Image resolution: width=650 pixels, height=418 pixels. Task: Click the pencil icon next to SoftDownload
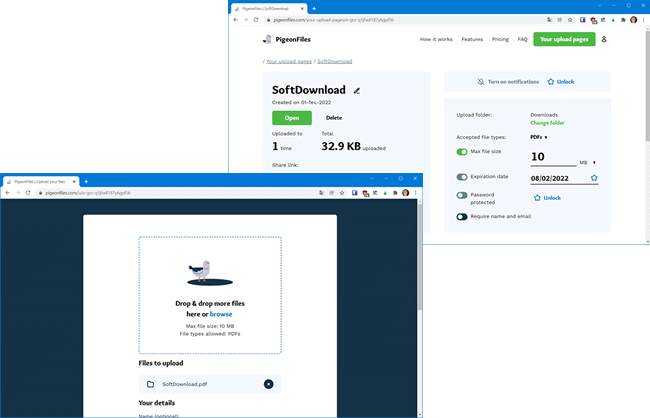click(356, 90)
